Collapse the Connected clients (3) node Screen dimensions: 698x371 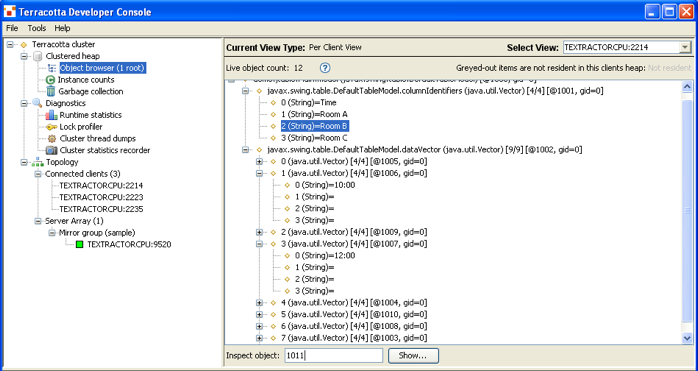pos(38,174)
